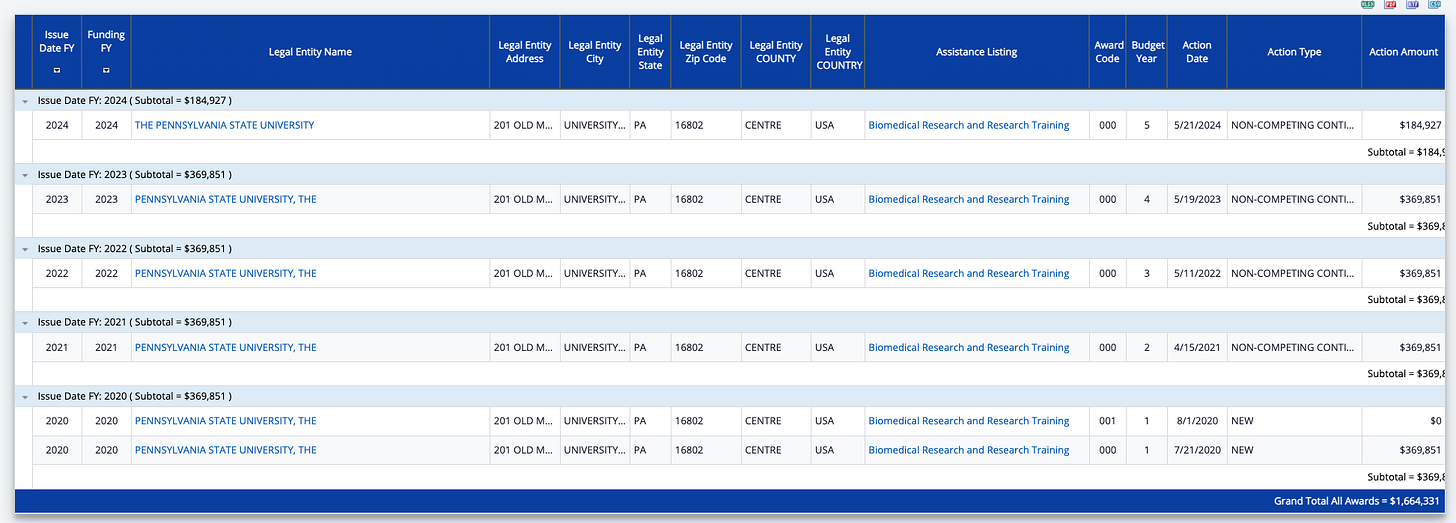
Task: Select the 5/19/2023 action date cell
Action: [x=1197, y=199]
